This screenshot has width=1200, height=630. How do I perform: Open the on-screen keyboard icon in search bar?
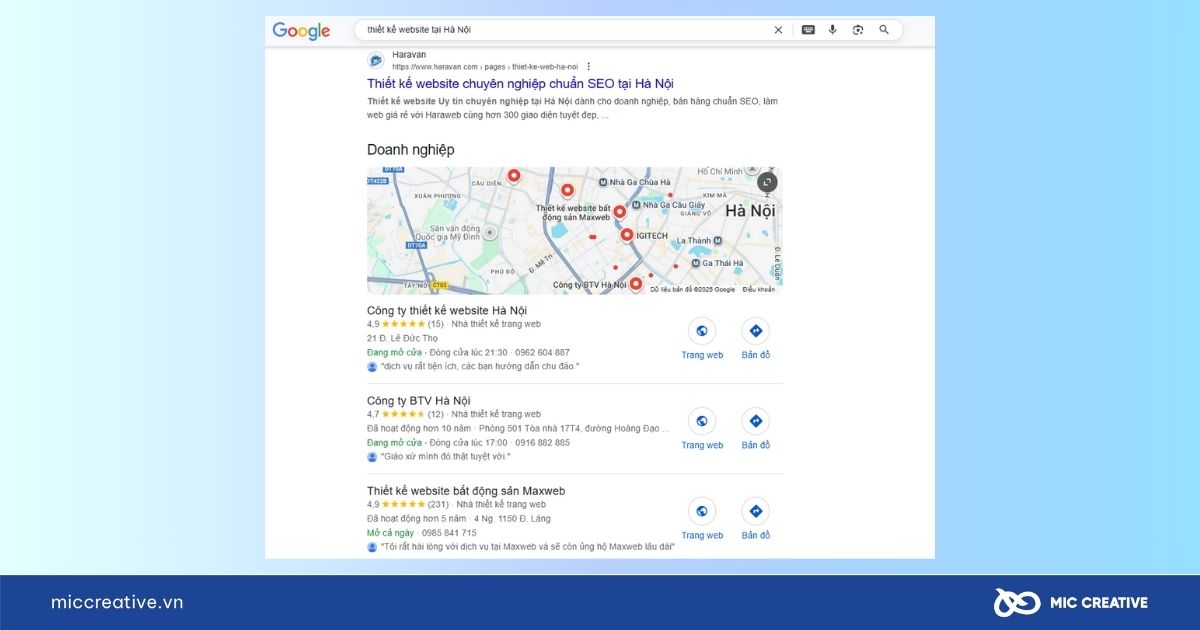click(808, 30)
